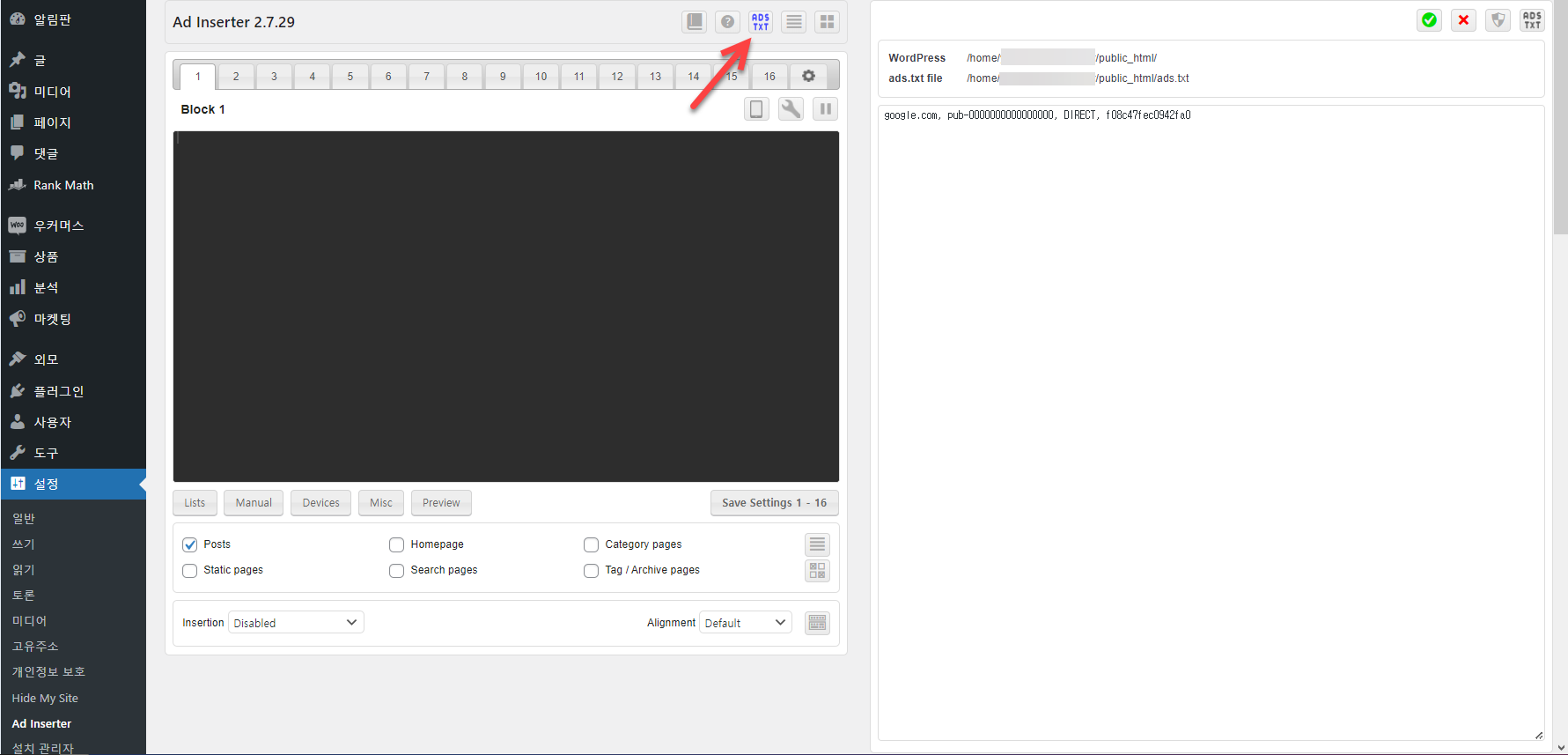Open the 댓글 comments menu

(x=73, y=153)
